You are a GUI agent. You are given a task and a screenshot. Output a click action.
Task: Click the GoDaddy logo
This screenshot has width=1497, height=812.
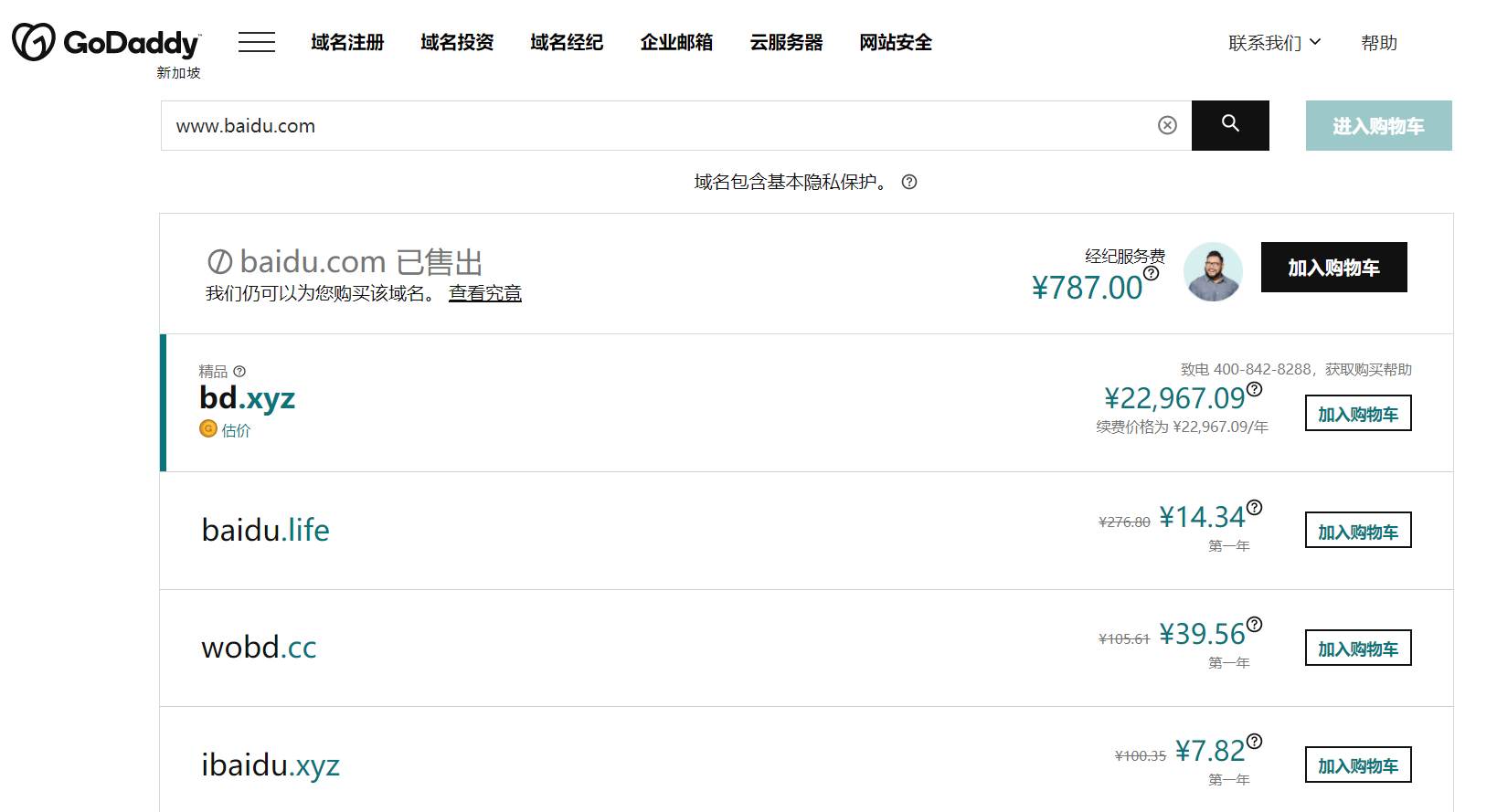pyautogui.click(x=106, y=43)
